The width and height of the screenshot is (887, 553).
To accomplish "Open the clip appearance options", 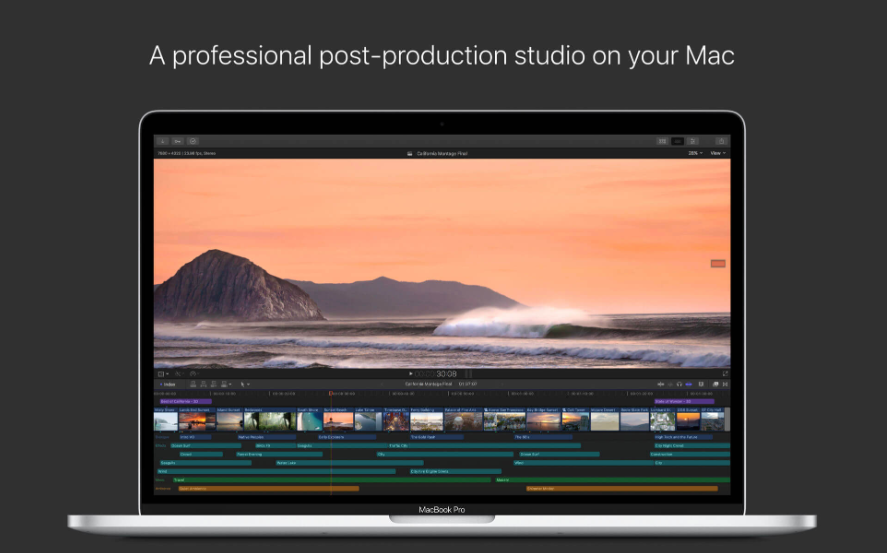I will click(701, 384).
